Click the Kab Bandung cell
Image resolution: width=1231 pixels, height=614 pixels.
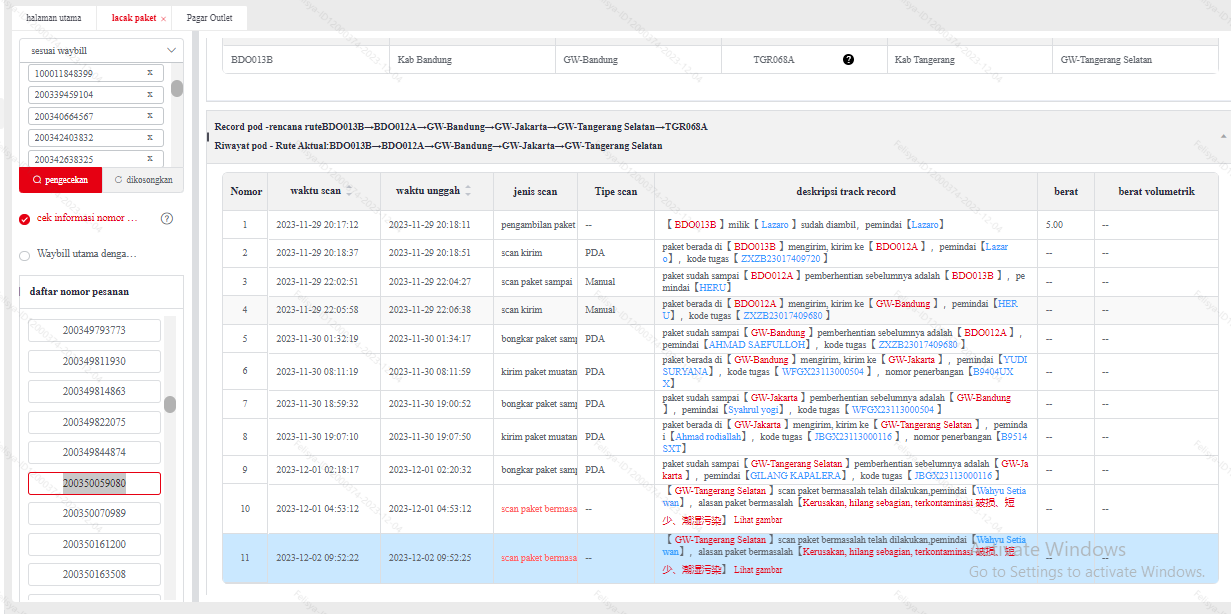click(471, 60)
